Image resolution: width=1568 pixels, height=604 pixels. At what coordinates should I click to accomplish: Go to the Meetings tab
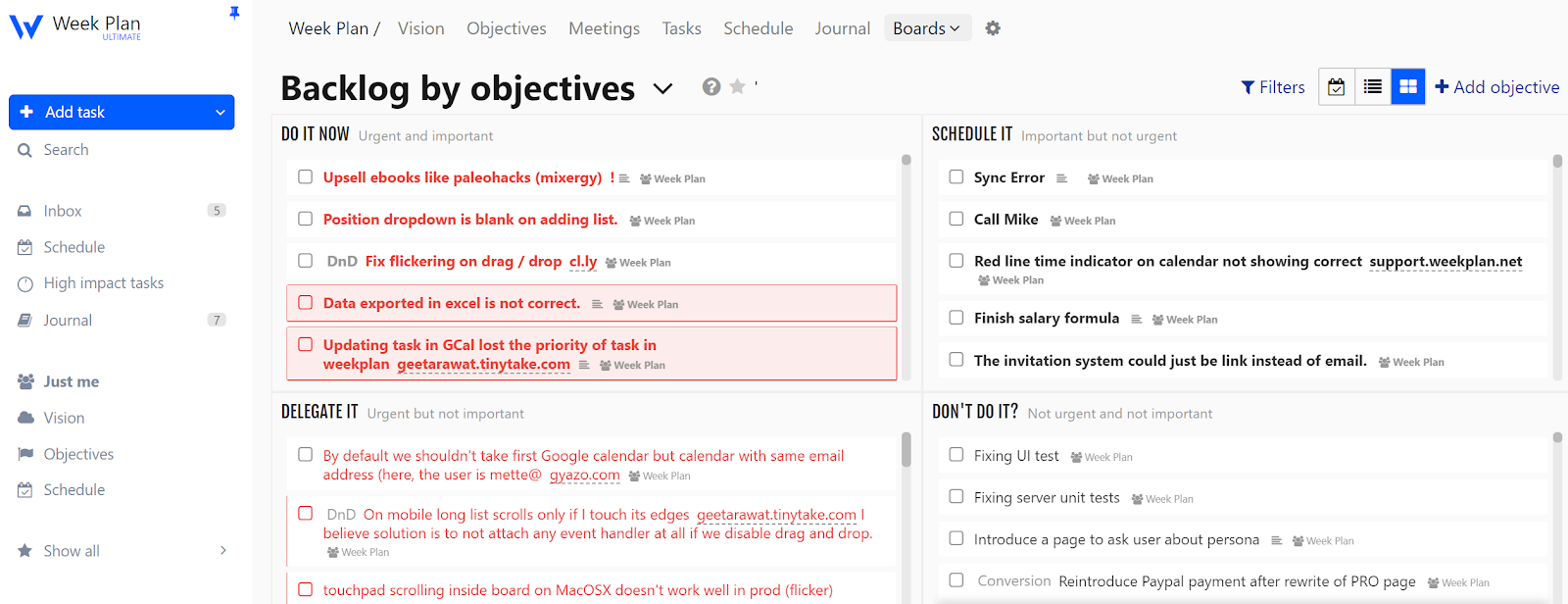(x=604, y=28)
